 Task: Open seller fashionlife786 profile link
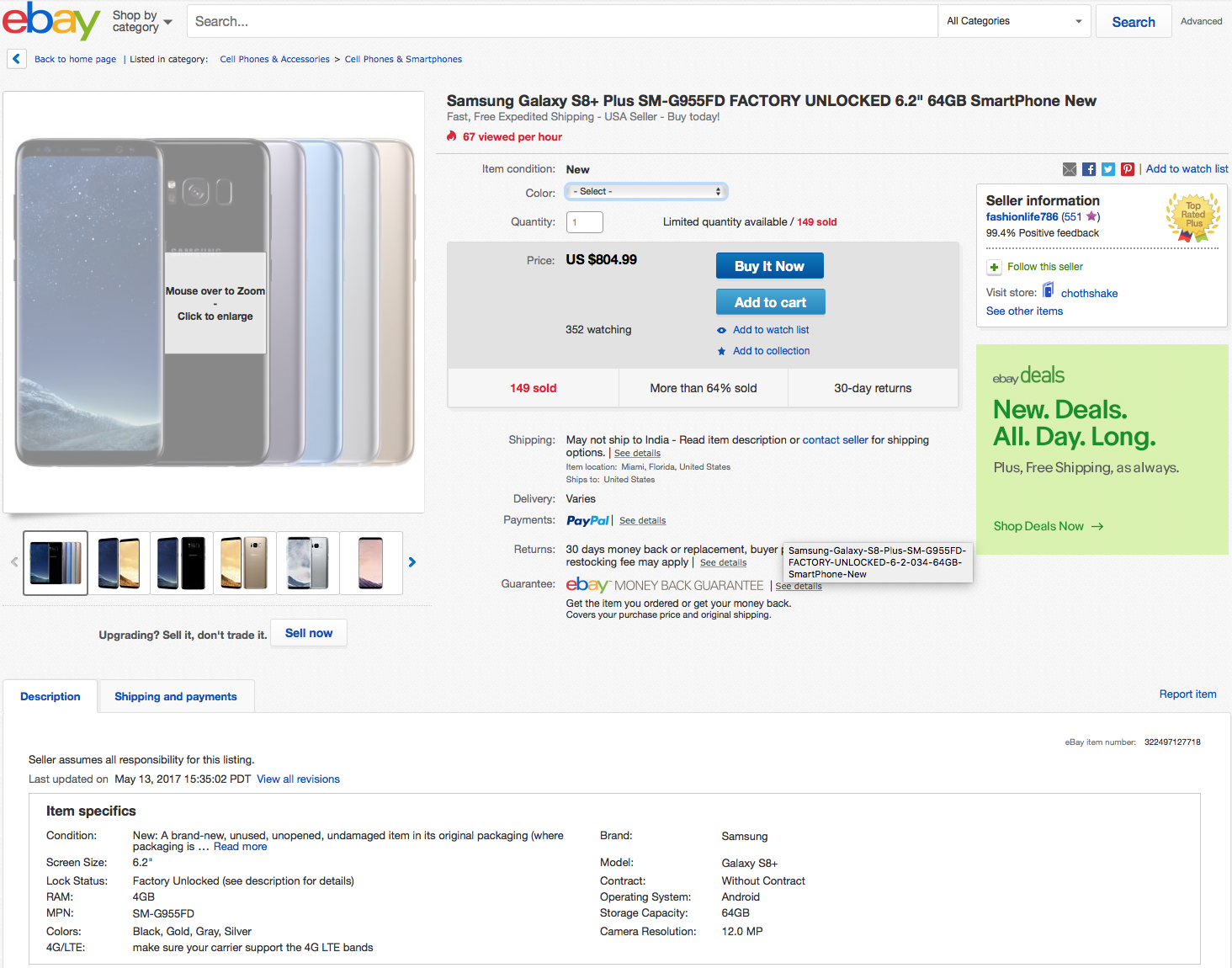click(1022, 217)
